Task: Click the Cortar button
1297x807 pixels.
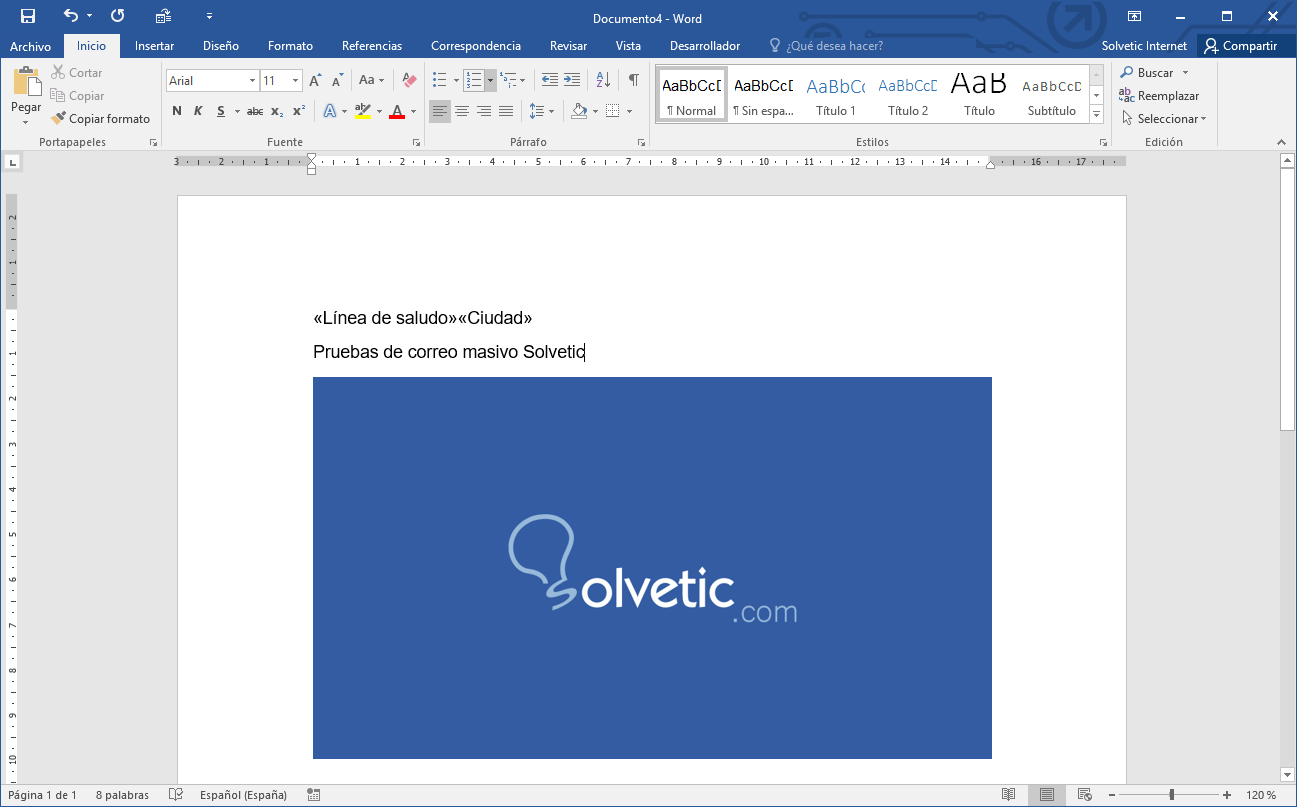Action: [77, 73]
